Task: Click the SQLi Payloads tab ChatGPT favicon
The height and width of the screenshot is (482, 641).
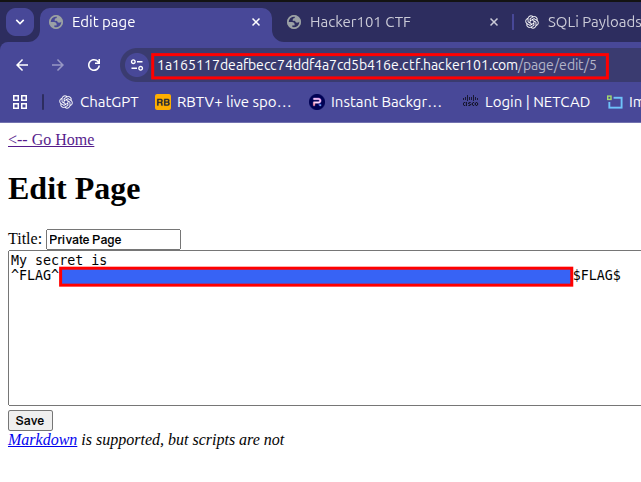Action: click(x=532, y=22)
